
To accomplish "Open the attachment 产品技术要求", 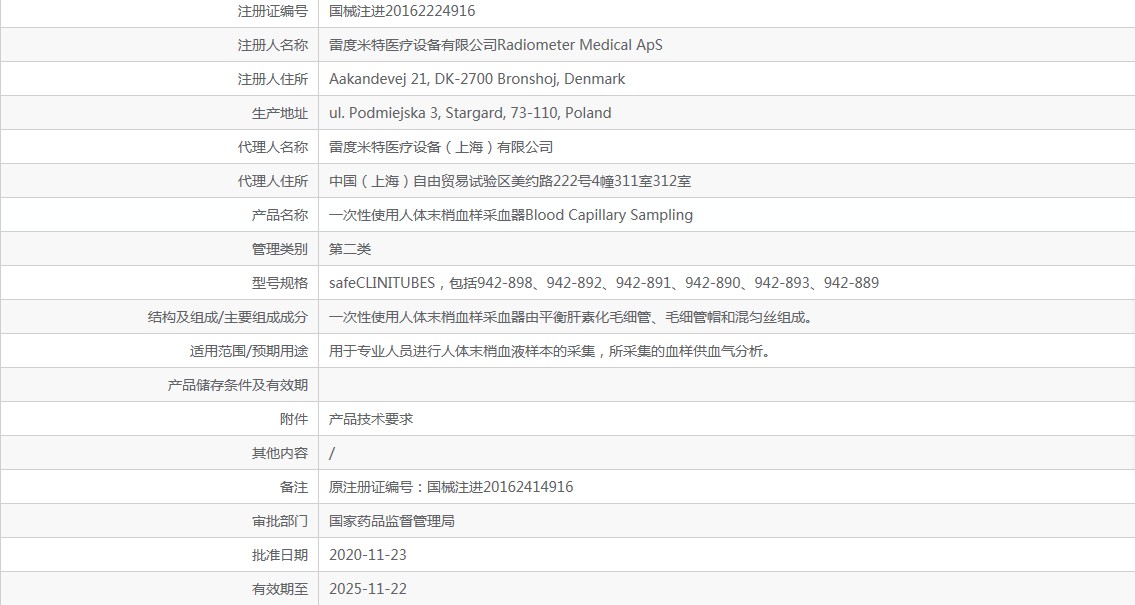I will [x=371, y=419].
